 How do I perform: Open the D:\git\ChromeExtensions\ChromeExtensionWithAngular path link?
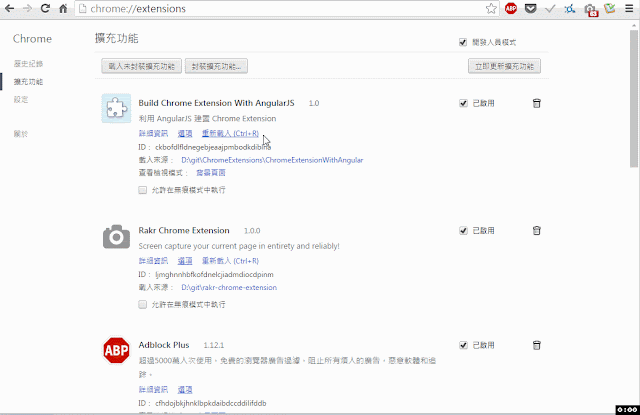point(272,160)
